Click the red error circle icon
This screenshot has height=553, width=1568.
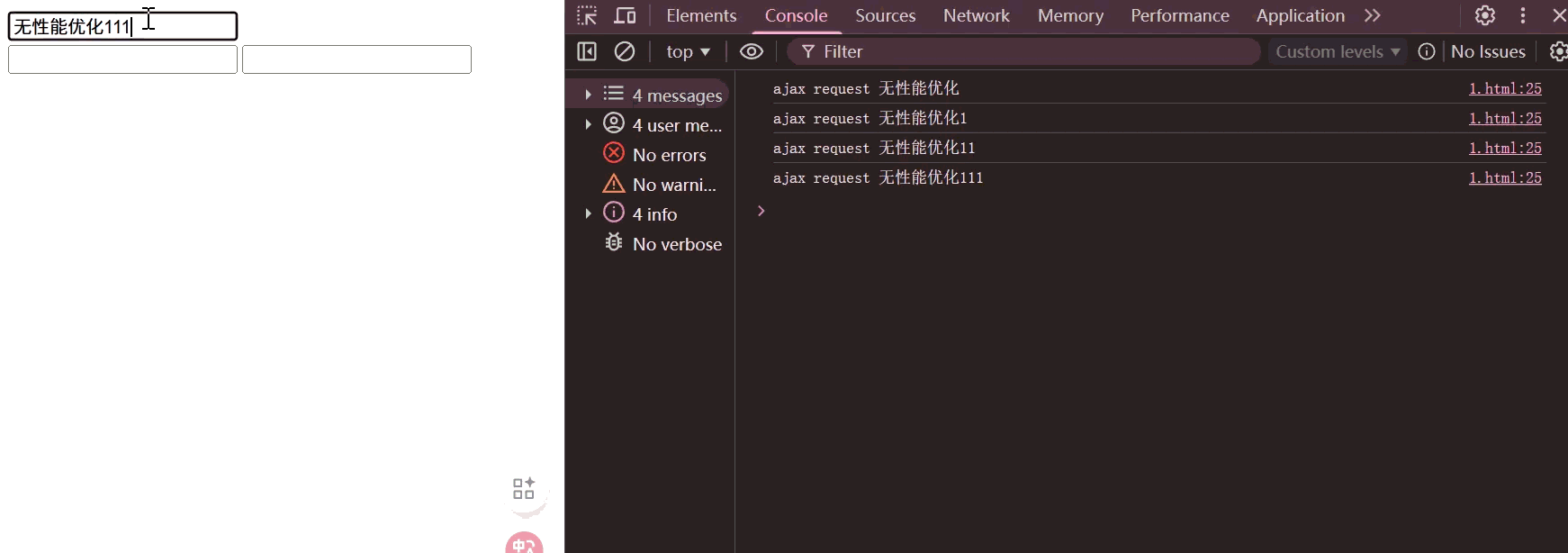tap(614, 153)
